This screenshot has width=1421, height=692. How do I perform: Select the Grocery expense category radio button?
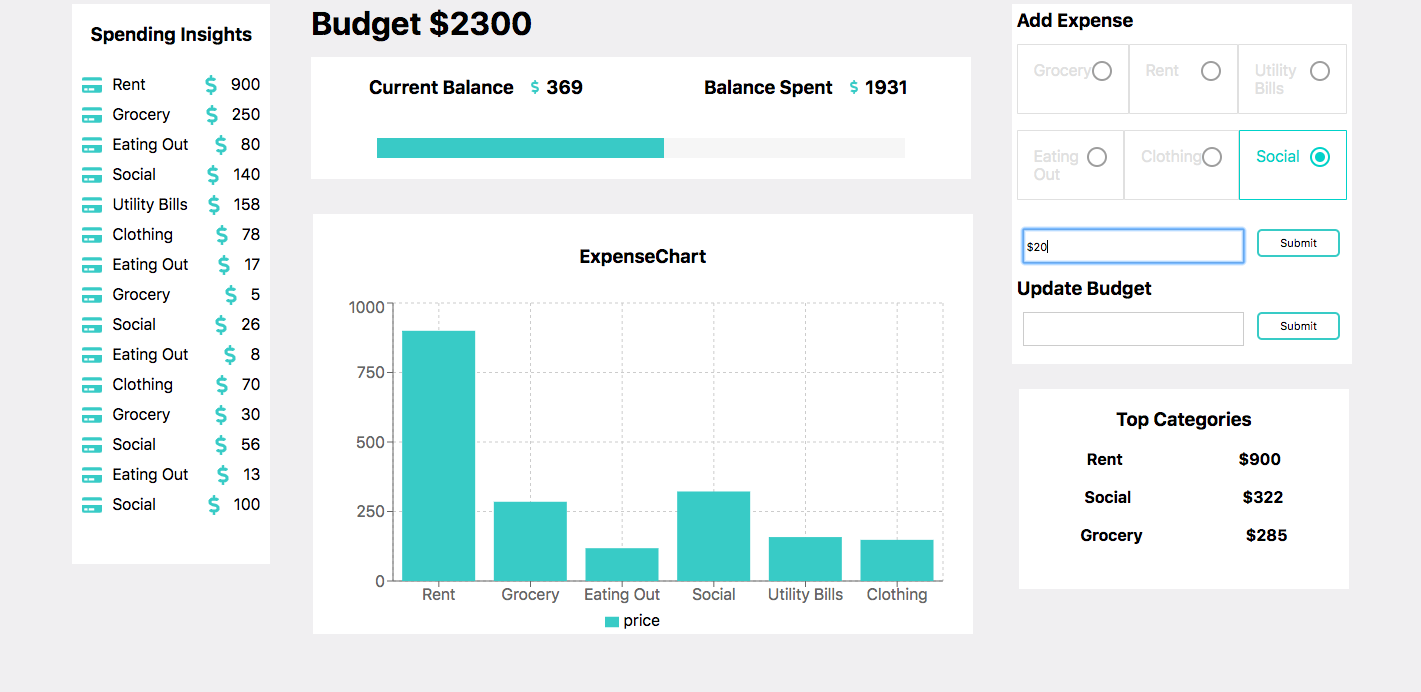[1102, 70]
